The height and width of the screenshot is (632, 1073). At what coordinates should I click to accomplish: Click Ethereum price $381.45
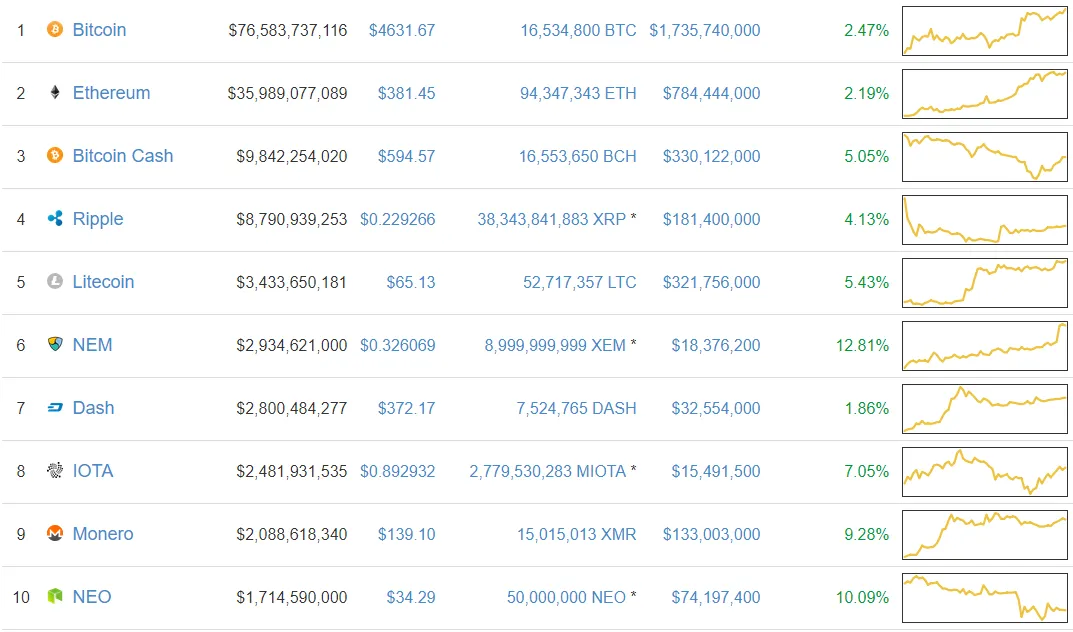click(x=406, y=94)
